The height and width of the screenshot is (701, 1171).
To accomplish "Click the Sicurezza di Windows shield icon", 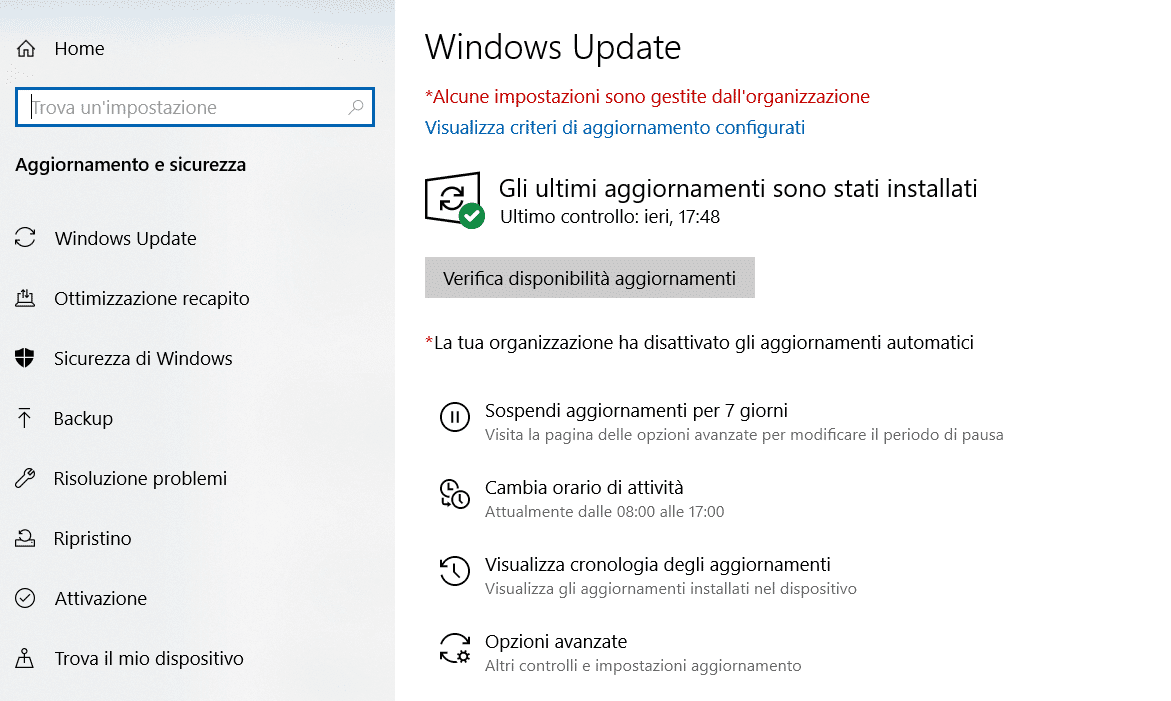I will coord(25,358).
